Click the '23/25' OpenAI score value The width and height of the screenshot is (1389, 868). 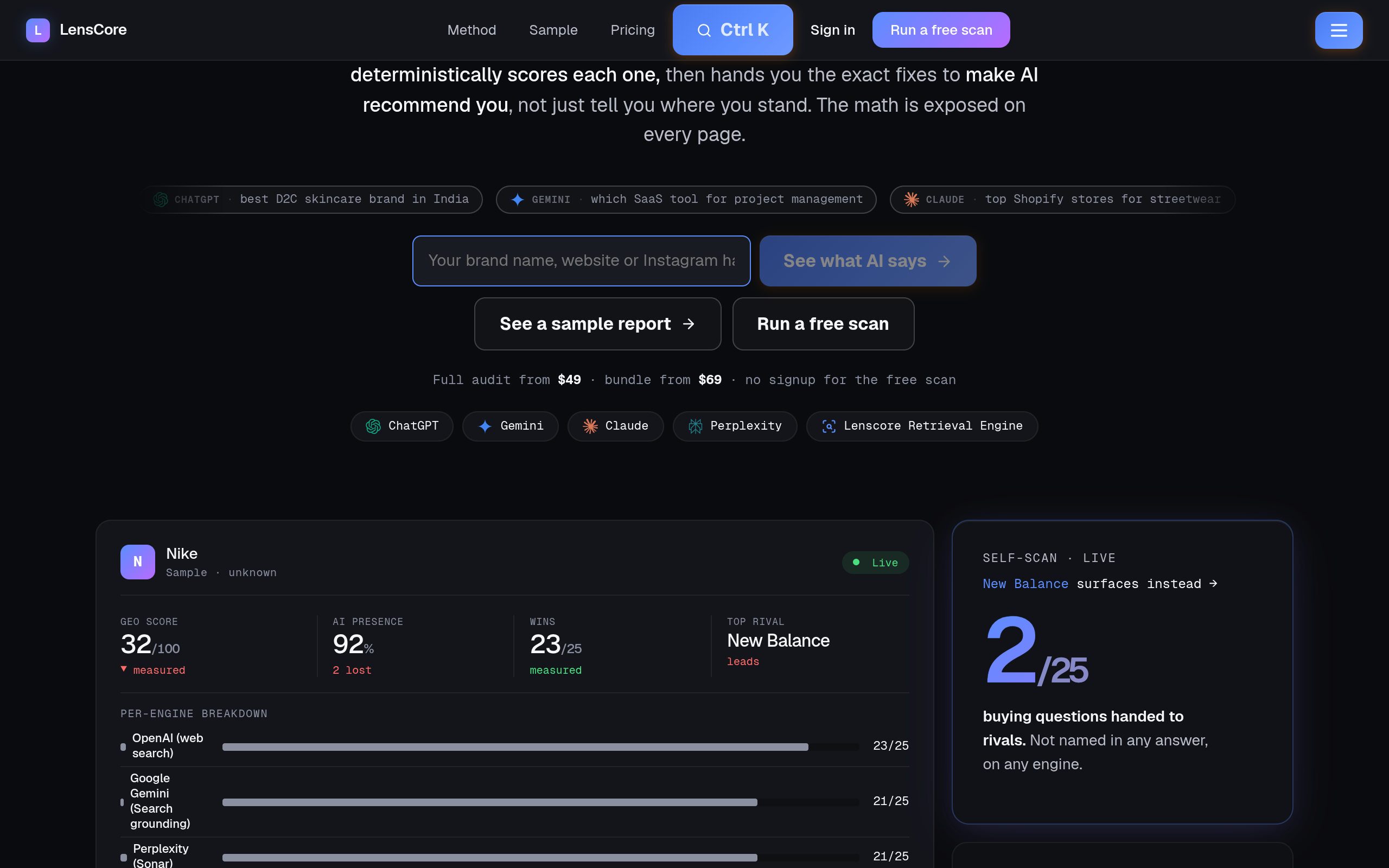(891, 746)
